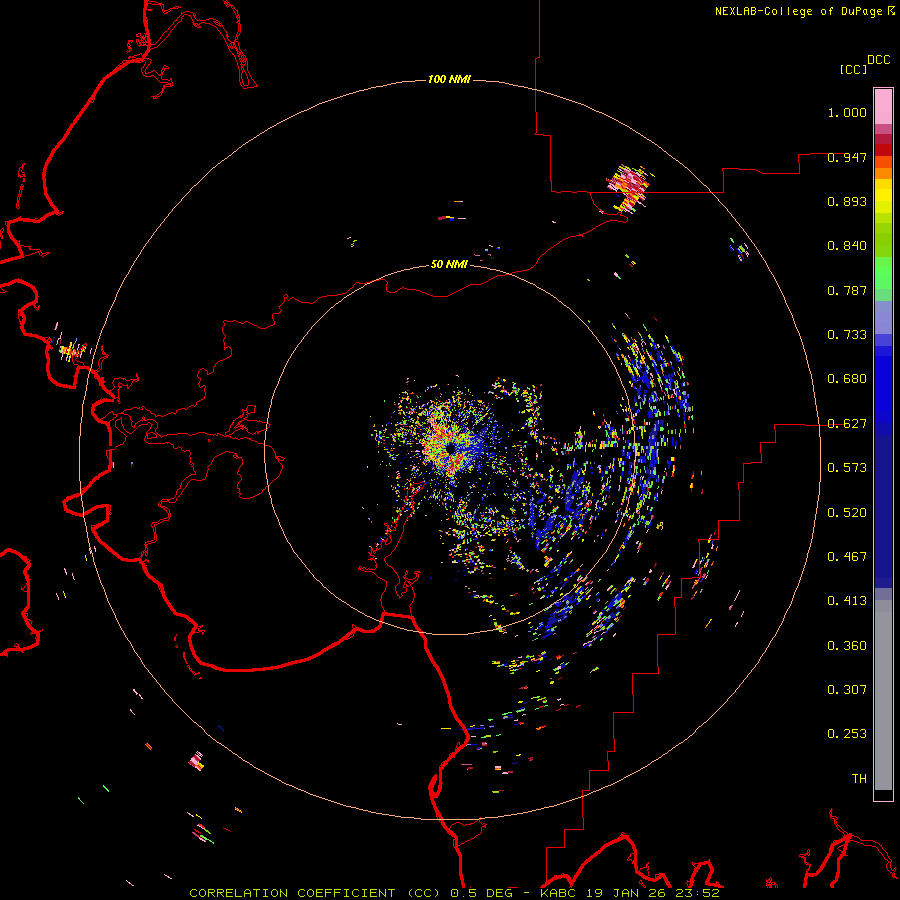This screenshot has width=900, height=900.
Task: Click the 0.787 scale value
Action: click(847, 290)
